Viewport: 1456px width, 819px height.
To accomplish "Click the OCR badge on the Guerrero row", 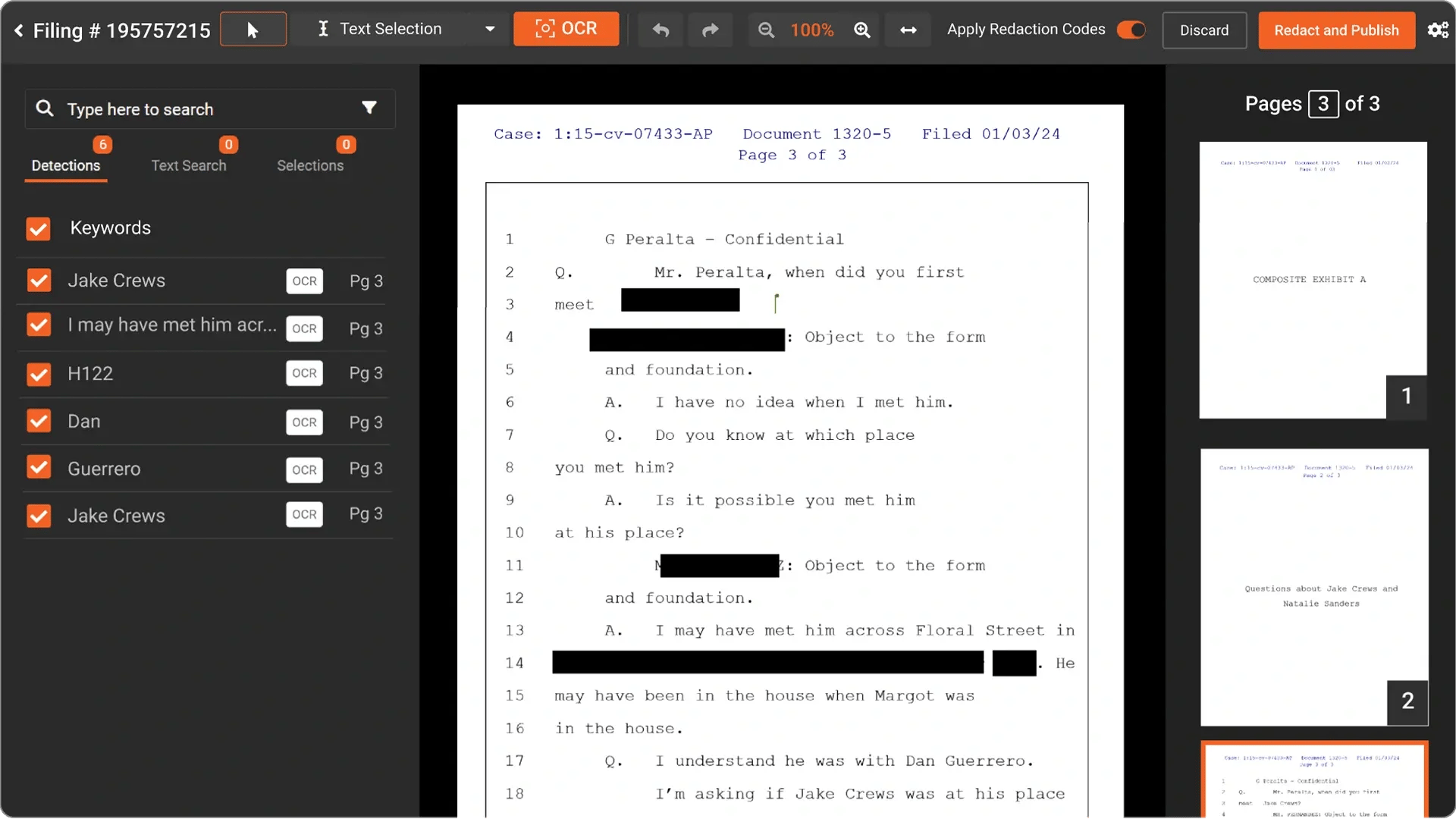I will pos(304,469).
